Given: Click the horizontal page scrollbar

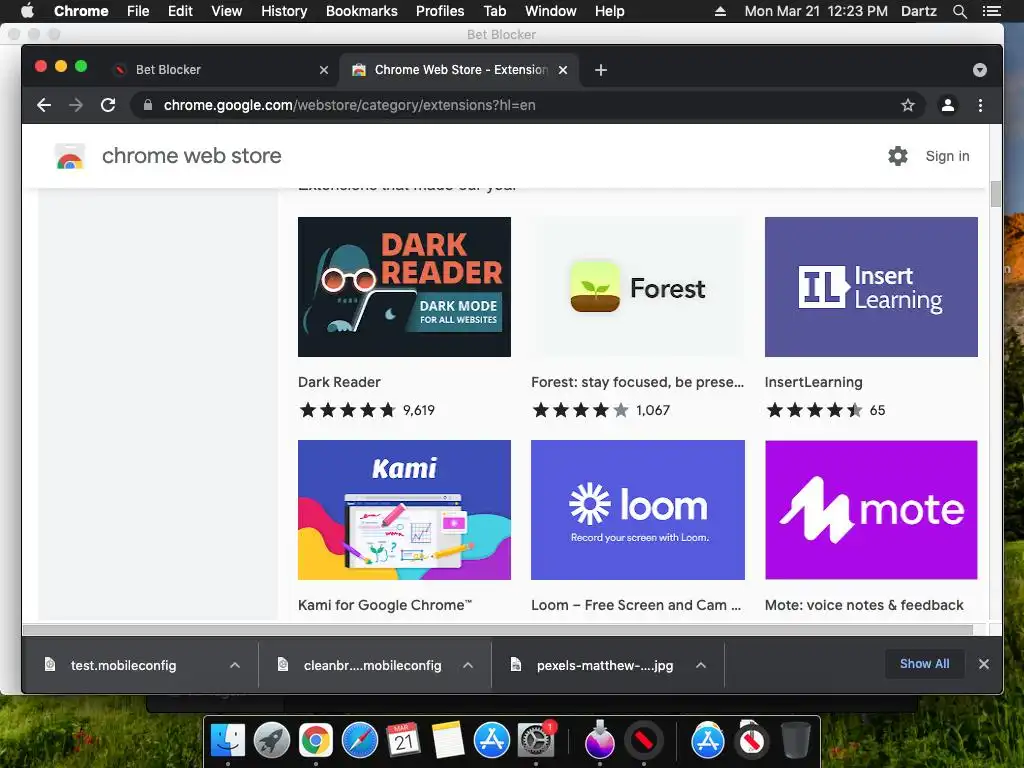Looking at the screenshot, I should coord(498,630).
